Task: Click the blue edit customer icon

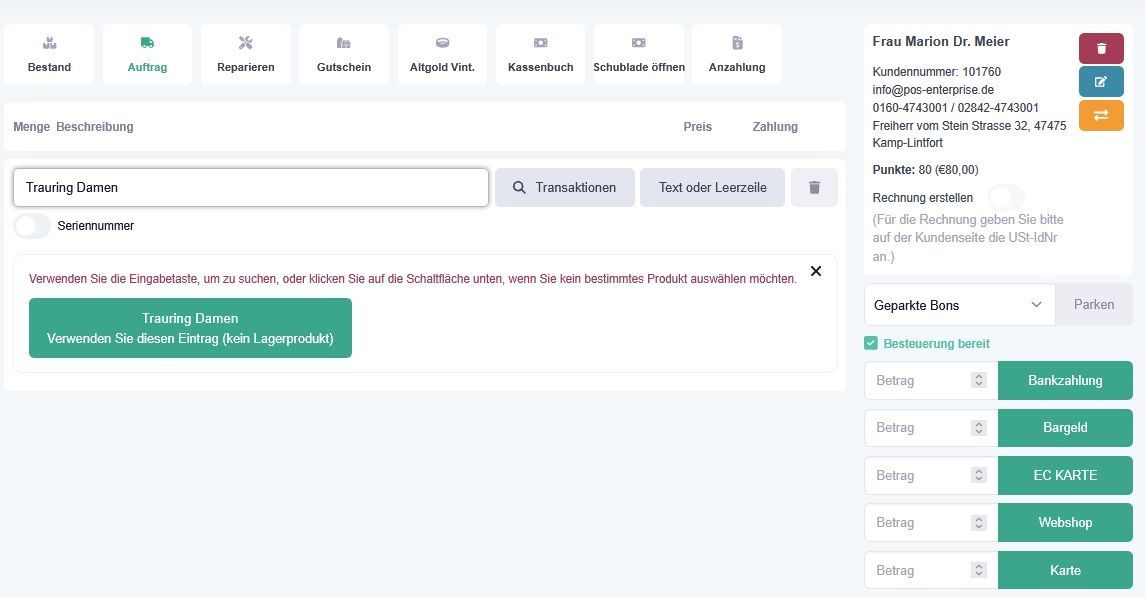Action: click(1101, 82)
